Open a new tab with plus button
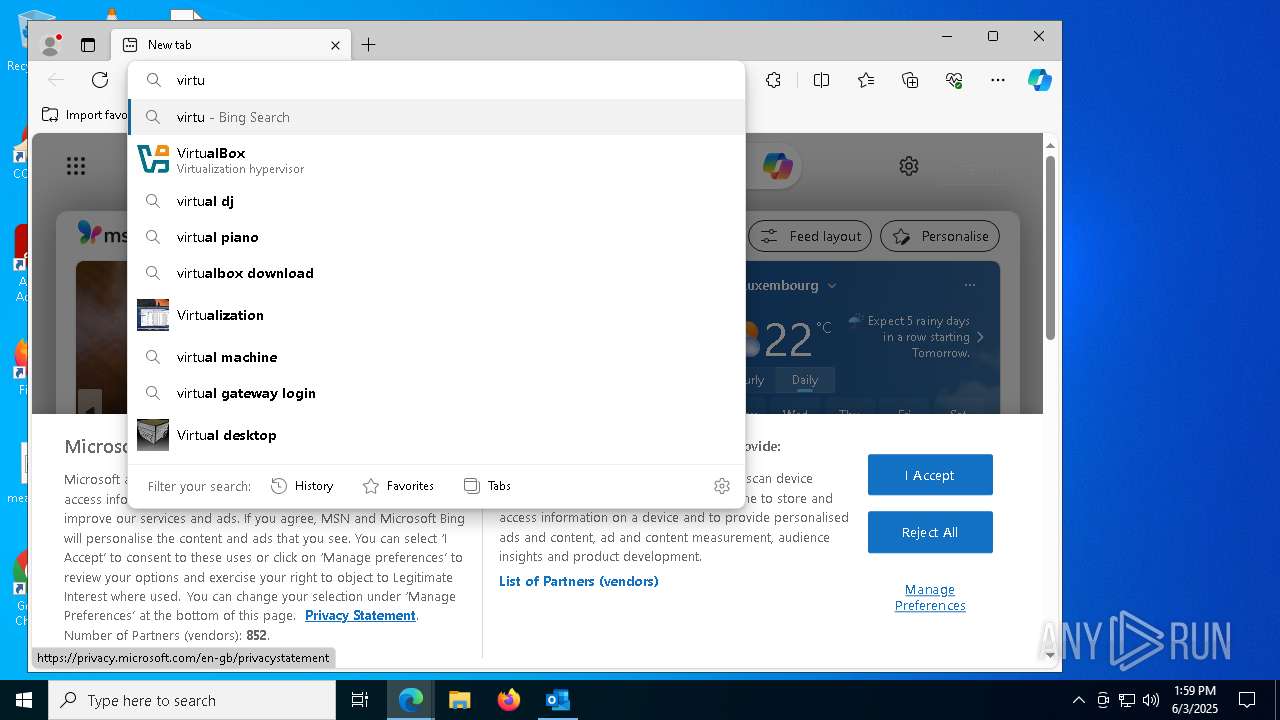 pos(368,45)
